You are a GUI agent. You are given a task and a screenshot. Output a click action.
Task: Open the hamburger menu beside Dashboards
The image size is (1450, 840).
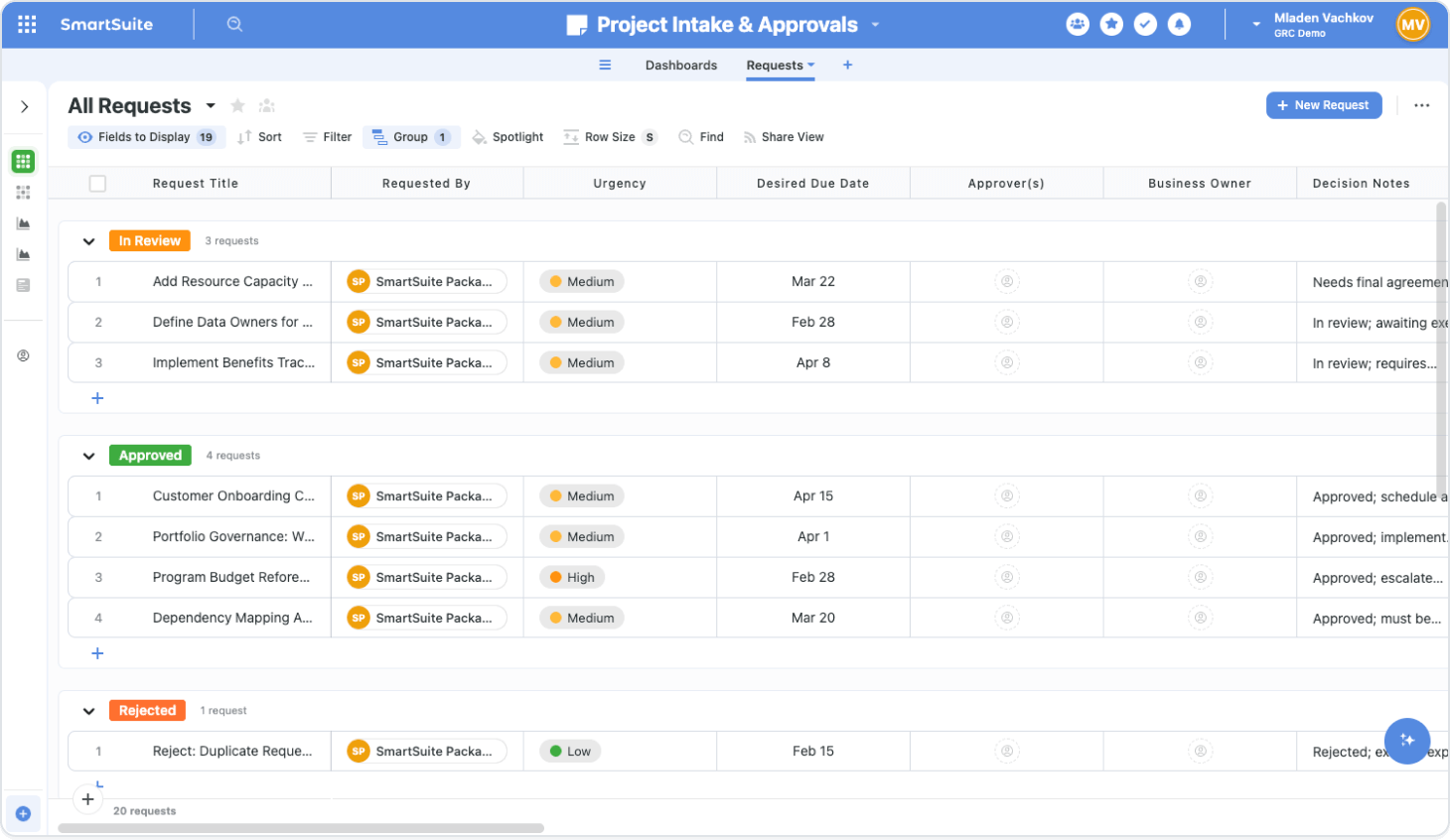tap(605, 66)
